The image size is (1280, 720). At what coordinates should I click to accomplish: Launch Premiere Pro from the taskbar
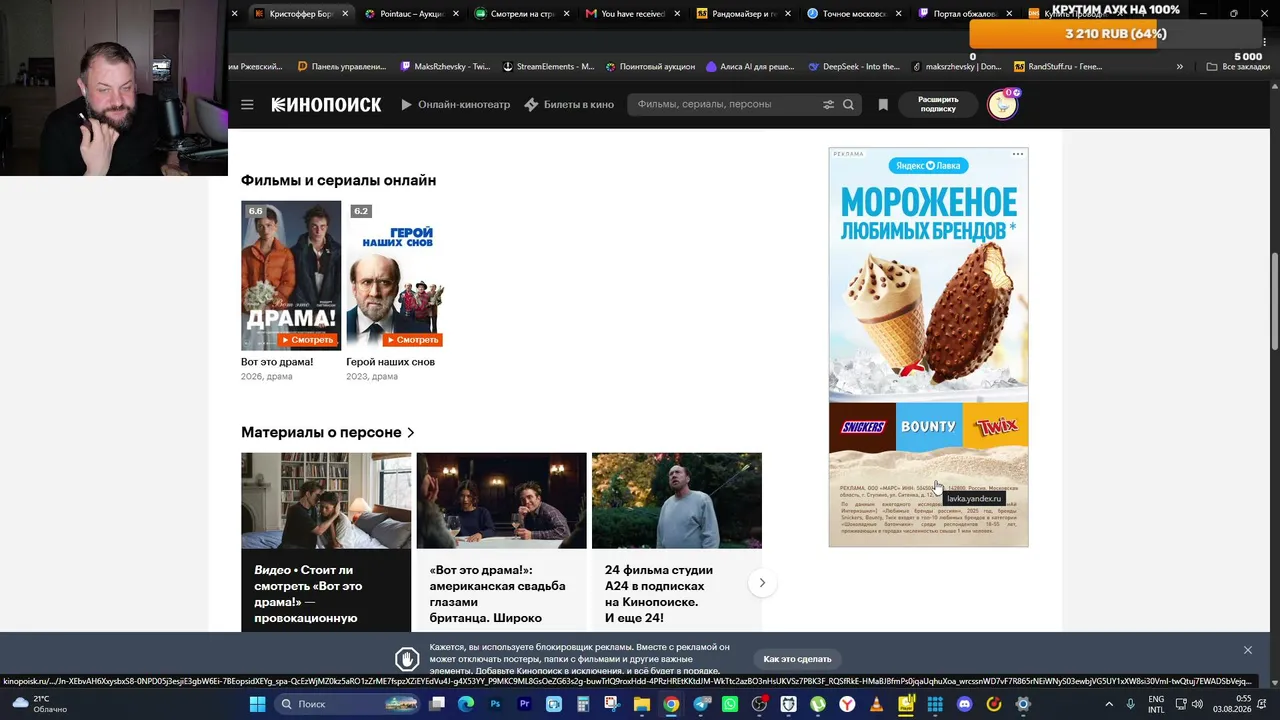pyautogui.click(x=524, y=704)
